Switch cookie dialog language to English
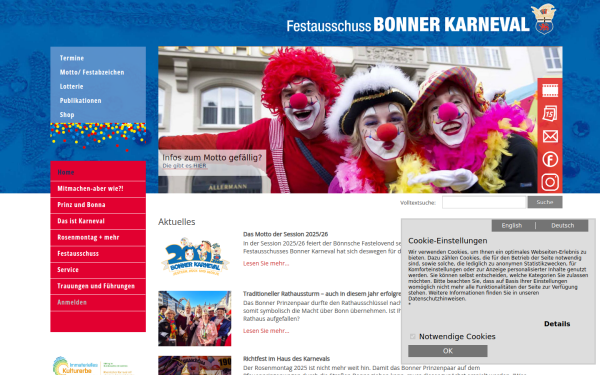 point(512,226)
